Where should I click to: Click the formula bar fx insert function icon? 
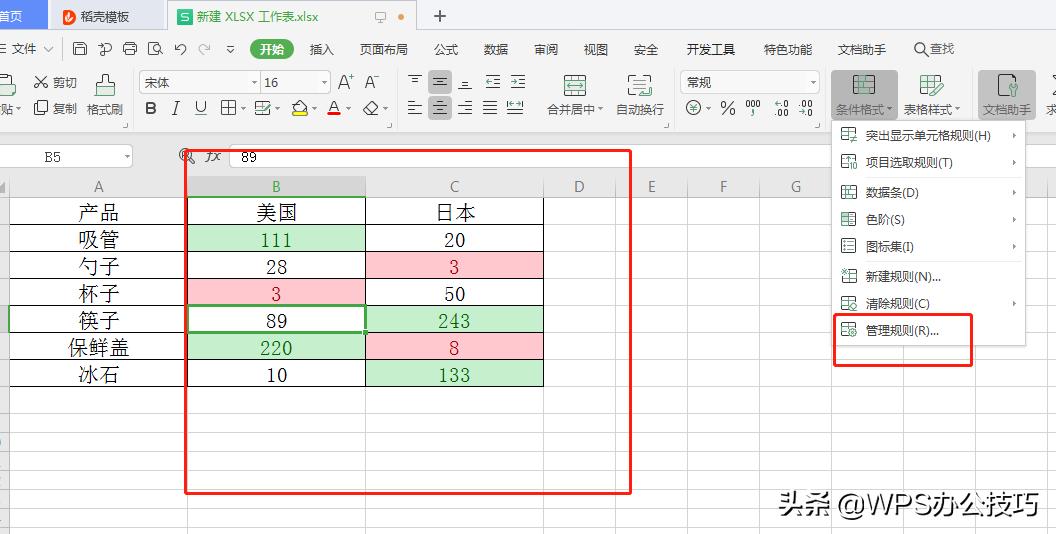click(213, 156)
